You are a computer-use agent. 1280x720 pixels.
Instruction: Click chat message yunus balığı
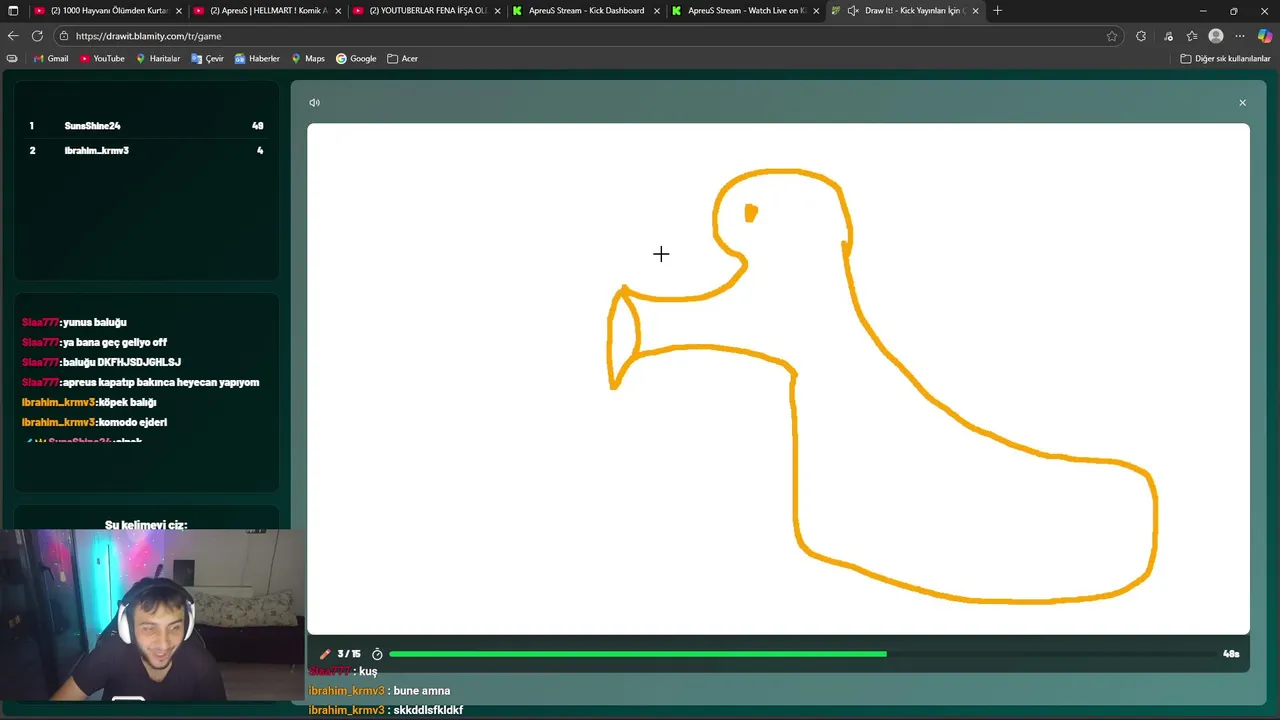coord(94,322)
